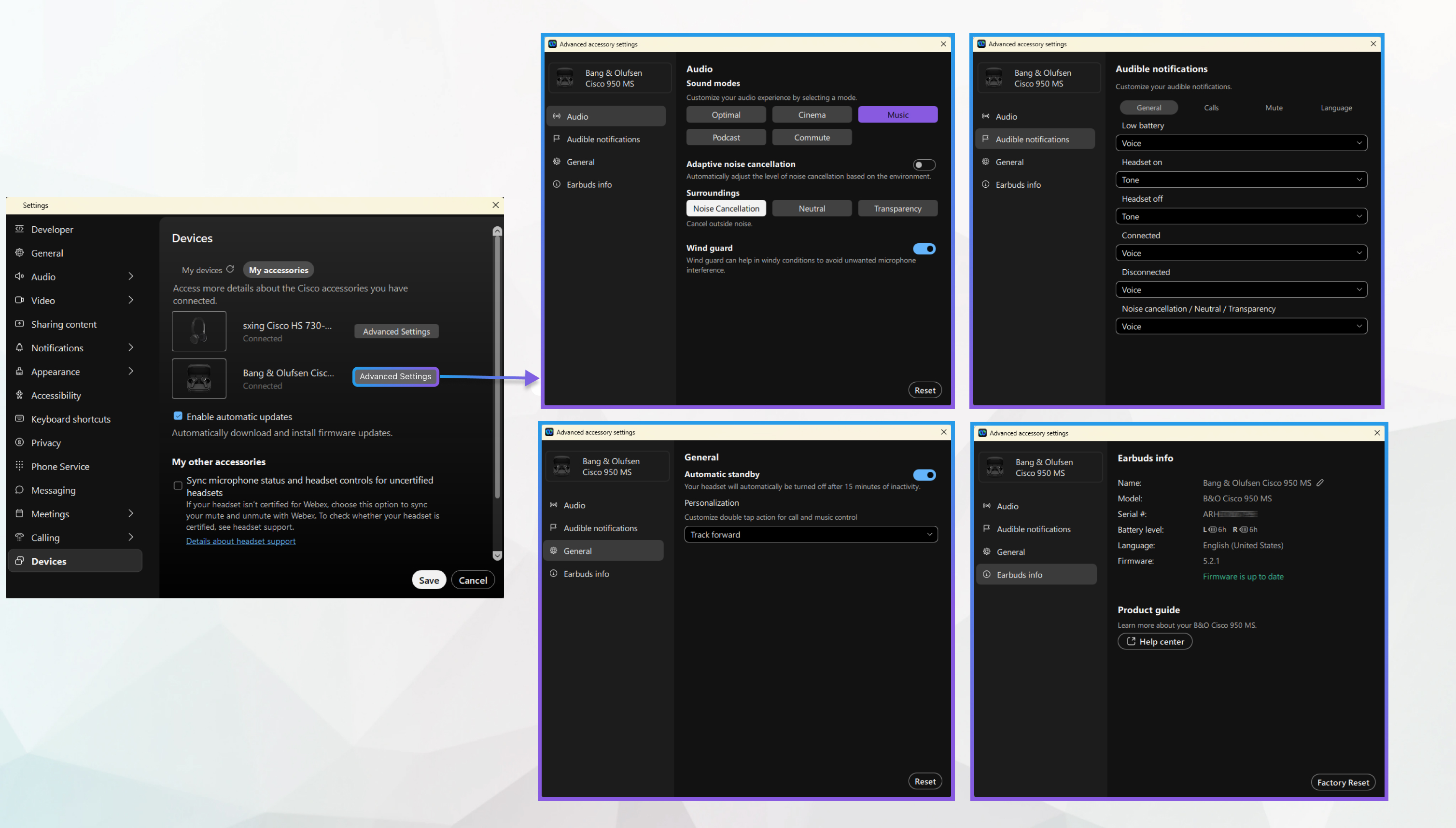The width and height of the screenshot is (1456, 828).
Task: Switch to the My devices tab
Action: (202, 270)
